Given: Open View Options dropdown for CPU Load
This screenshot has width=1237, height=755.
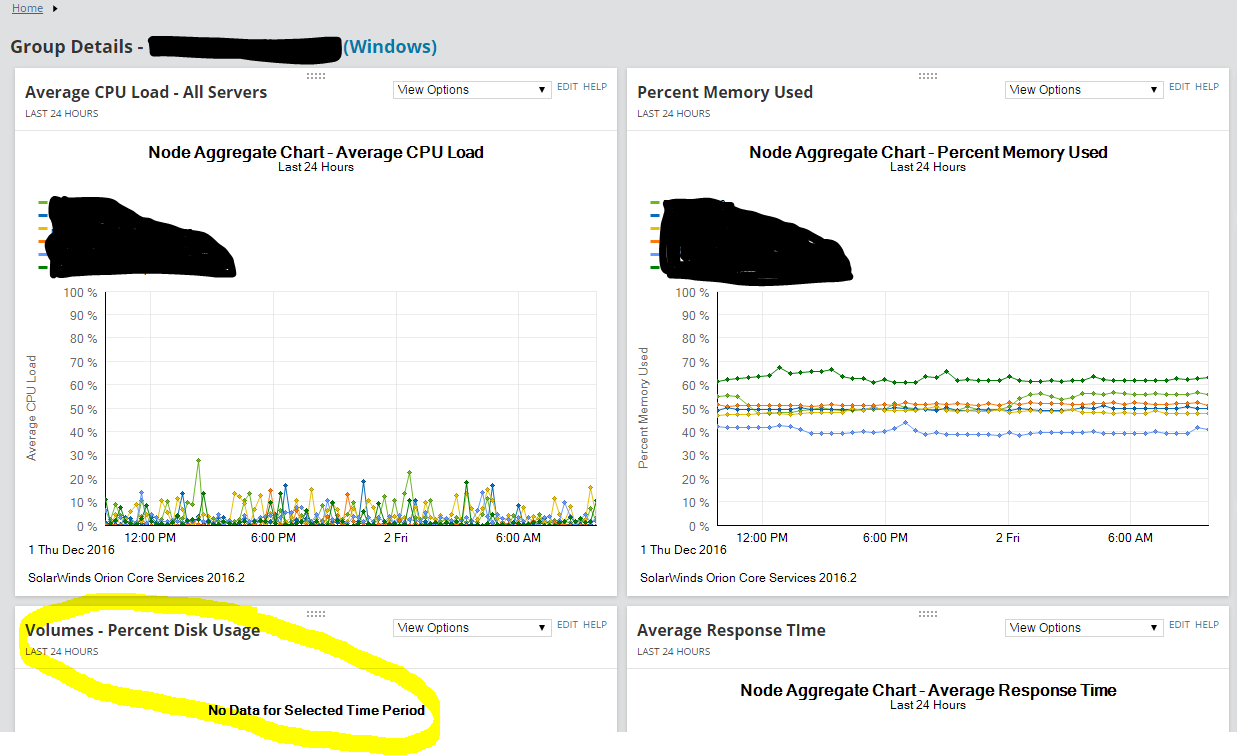Looking at the screenshot, I should pos(472,90).
